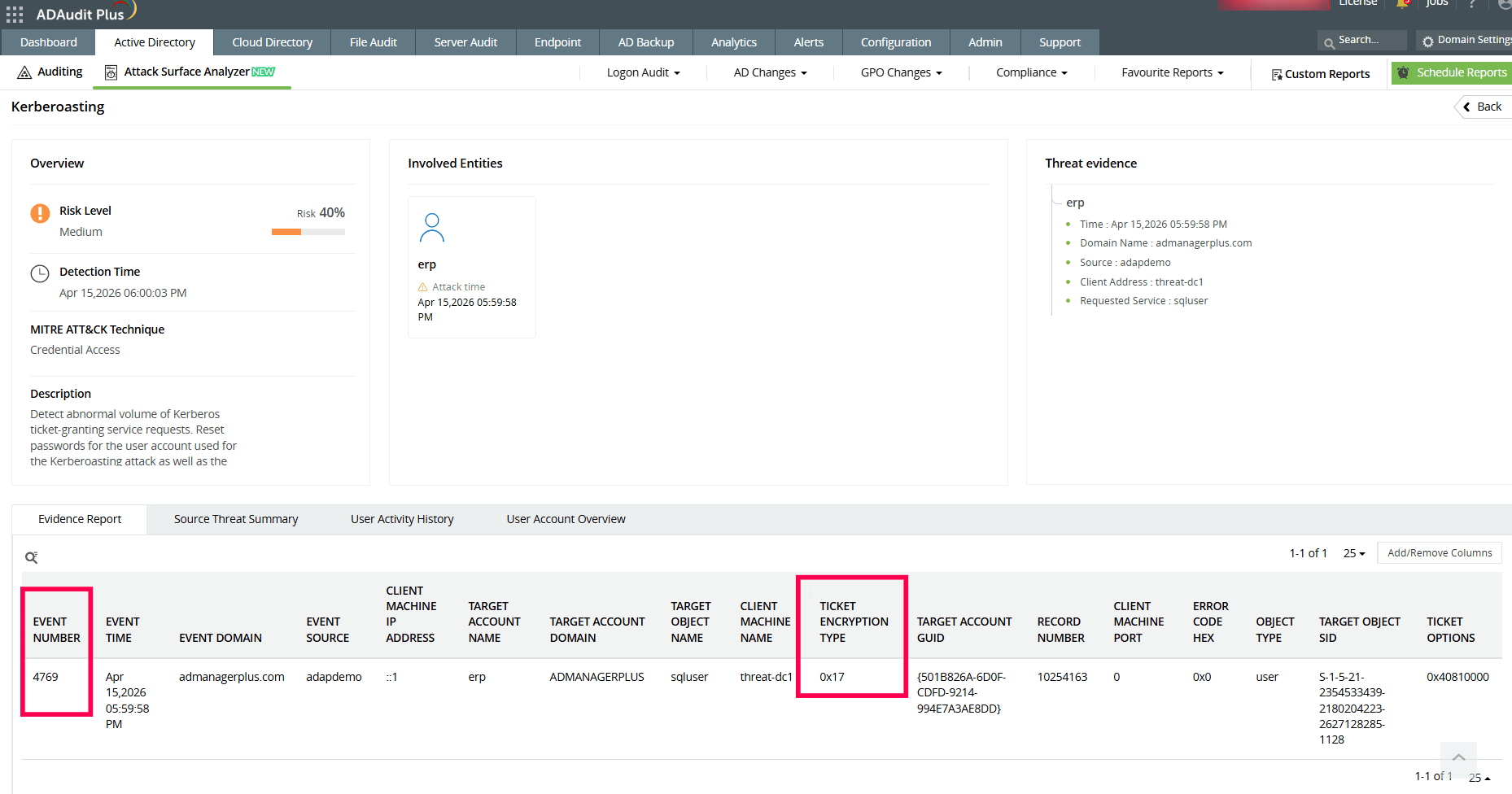Click the target object name sqluser cell
The image size is (1512, 794).
(689, 677)
